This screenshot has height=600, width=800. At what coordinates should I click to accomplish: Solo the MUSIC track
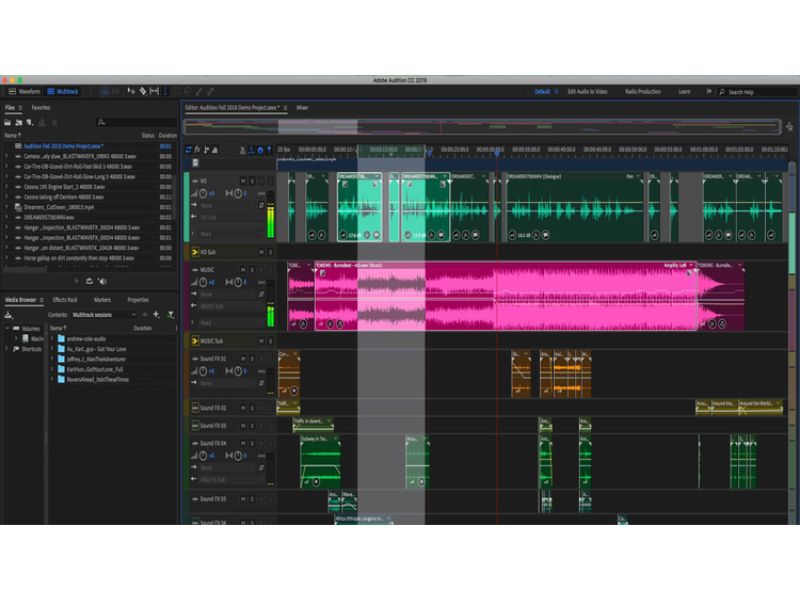[x=252, y=269]
